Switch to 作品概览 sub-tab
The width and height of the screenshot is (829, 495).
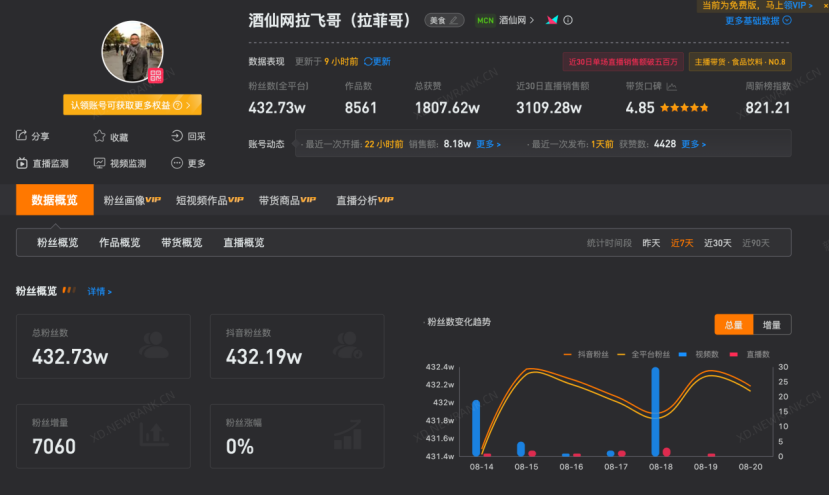pyautogui.click(x=119, y=243)
